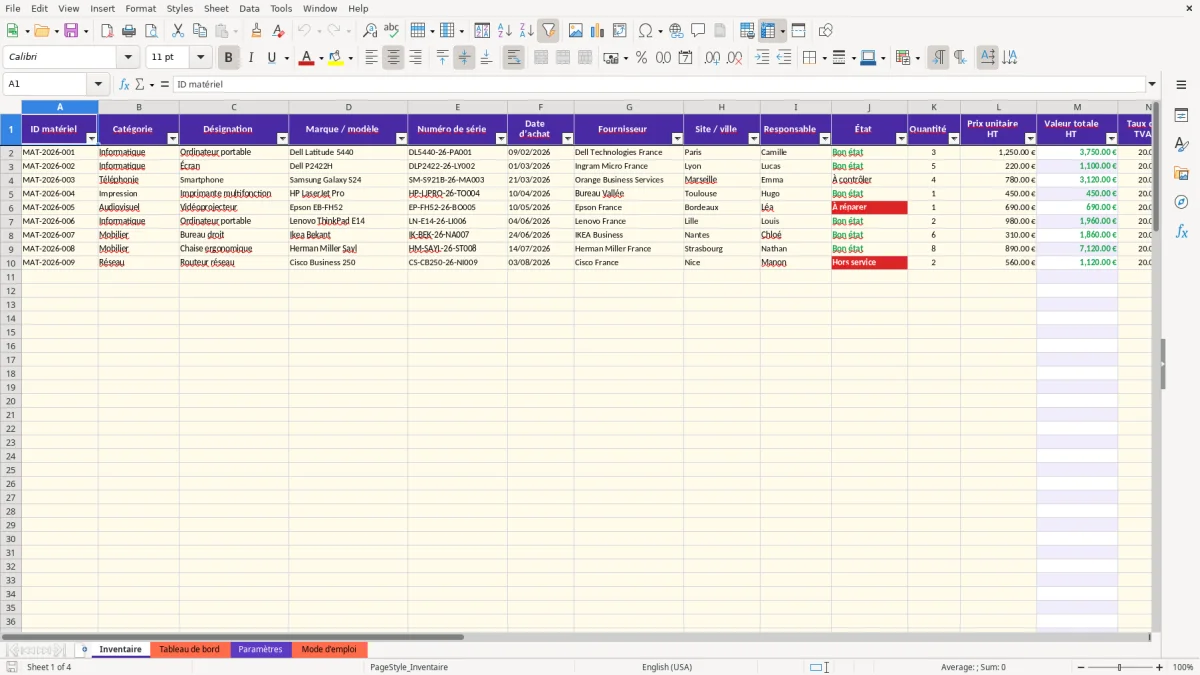This screenshot has width=1200, height=675.
Task: Toggle the AutoFilter funnel button
Action: point(548,31)
